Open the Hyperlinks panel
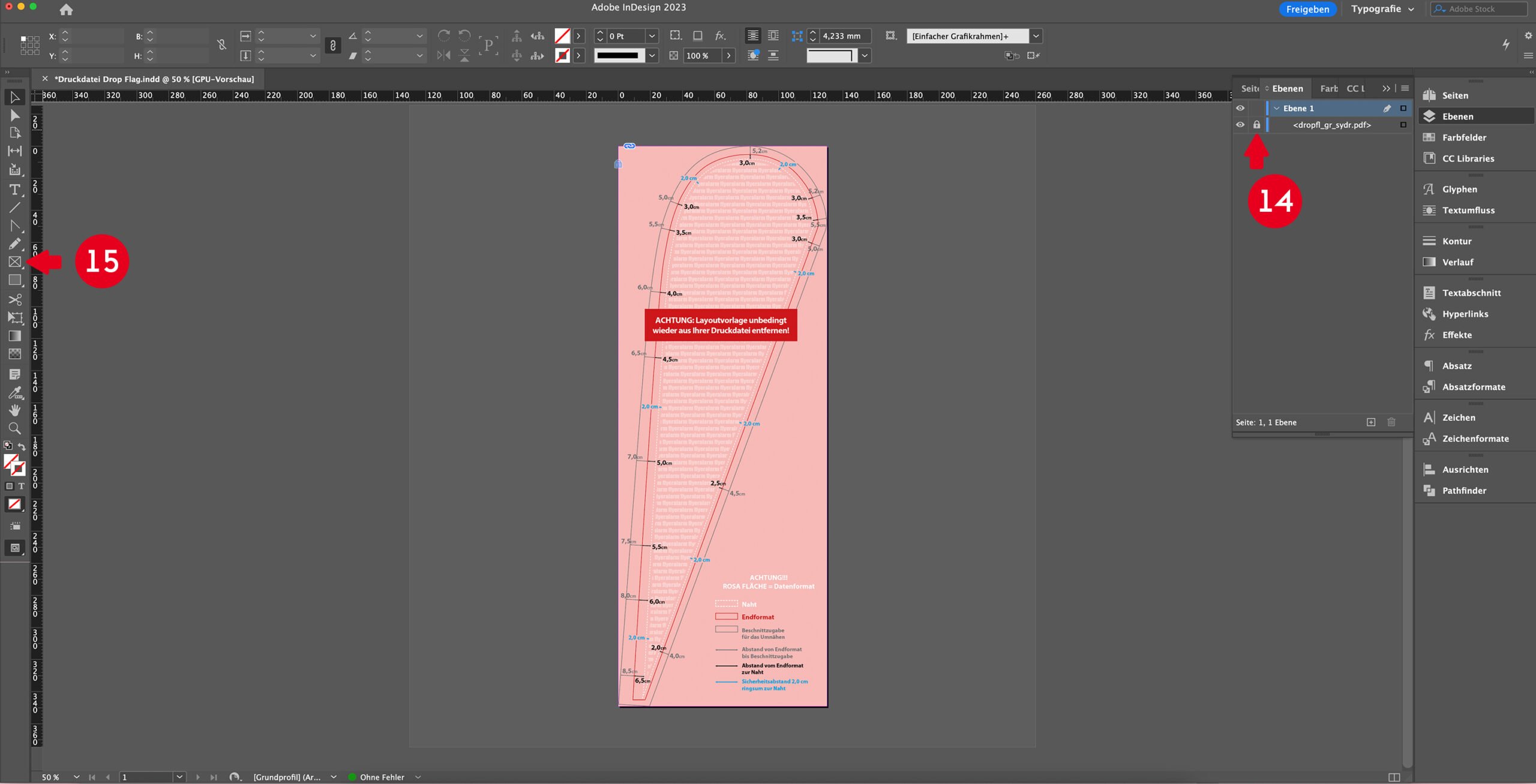The width and height of the screenshot is (1536, 784). [x=1465, y=314]
